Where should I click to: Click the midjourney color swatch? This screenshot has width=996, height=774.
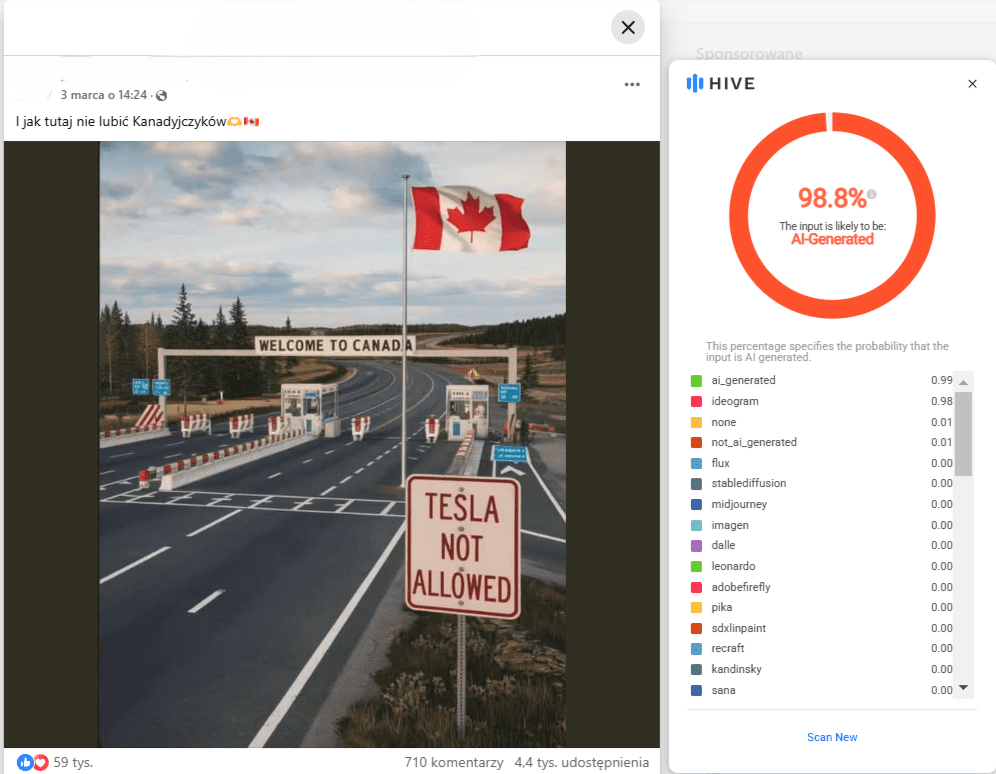click(x=696, y=504)
